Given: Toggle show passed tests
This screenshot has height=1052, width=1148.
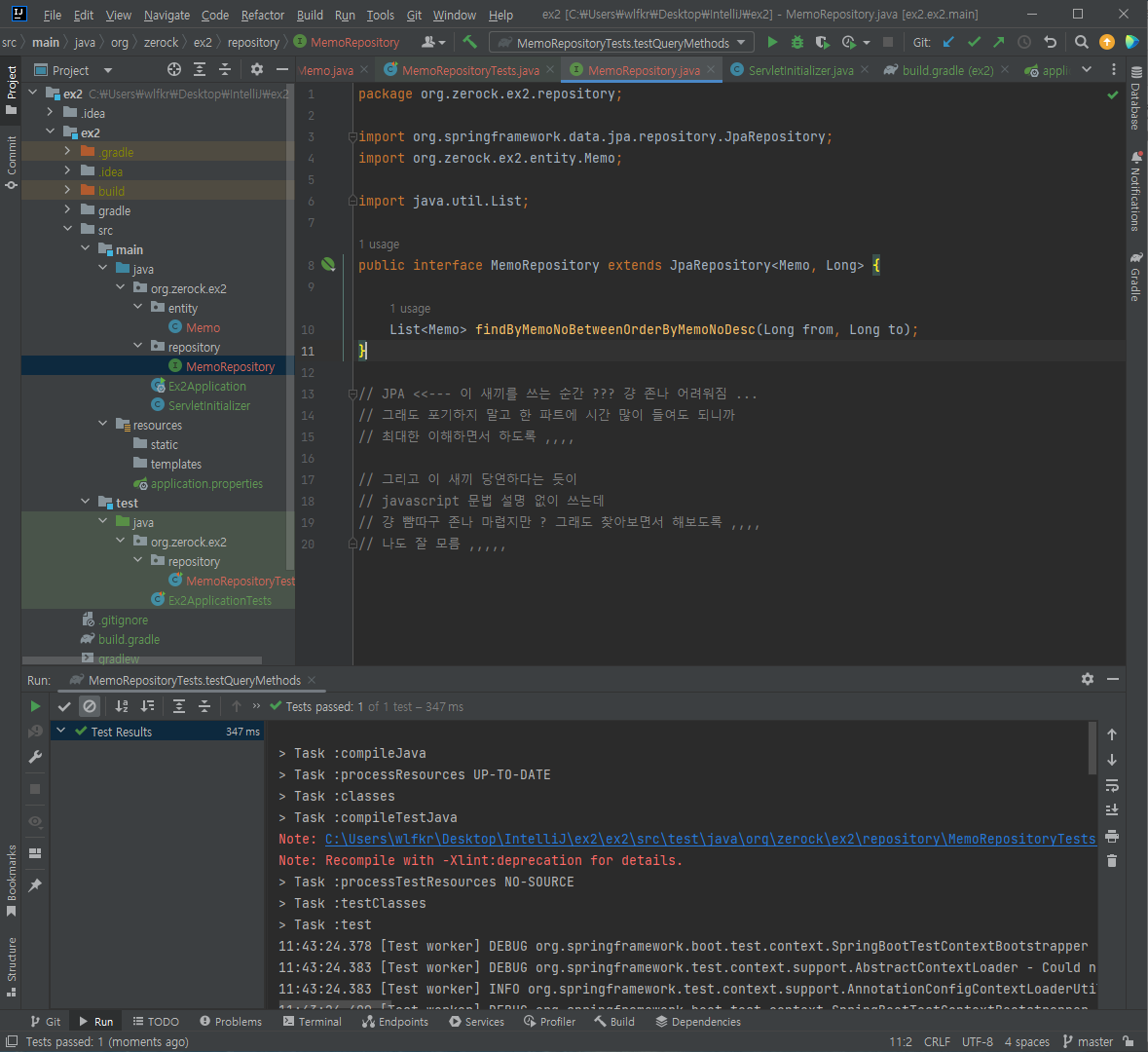Looking at the screenshot, I should pos(64,706).
